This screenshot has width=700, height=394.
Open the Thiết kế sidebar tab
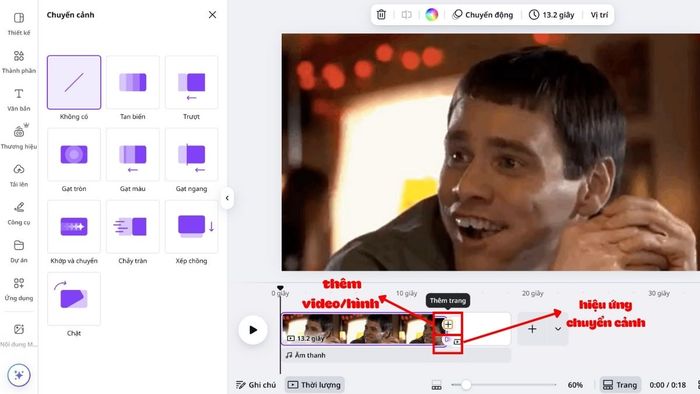pos(19,24)
